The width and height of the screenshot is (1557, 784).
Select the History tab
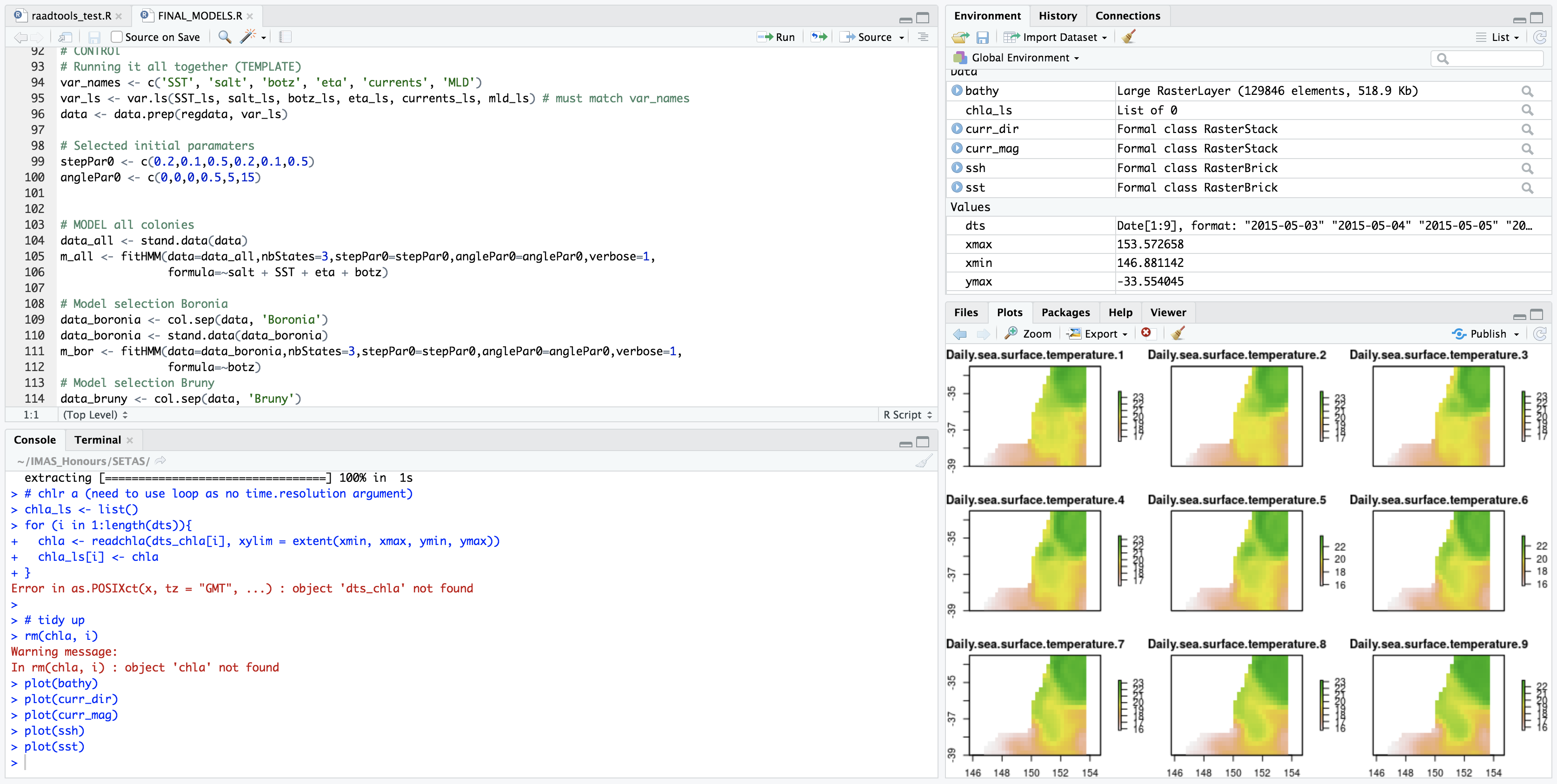[x=1056, y=15]
